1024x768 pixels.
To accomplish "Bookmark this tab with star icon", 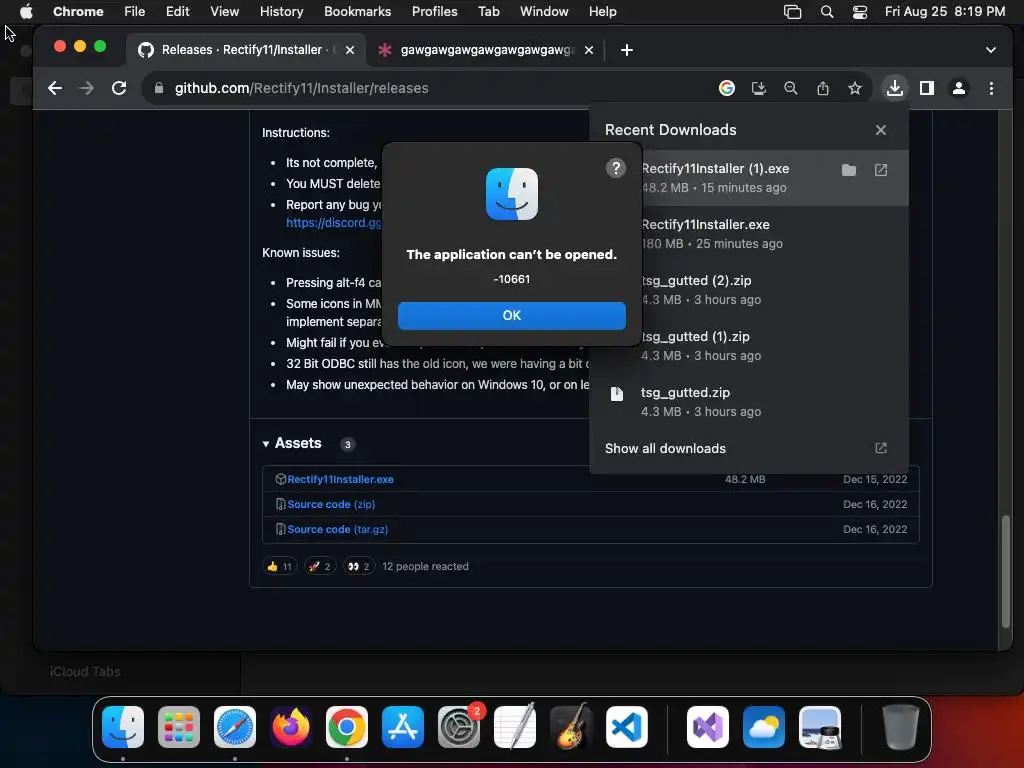I will (x=854, y=88).
